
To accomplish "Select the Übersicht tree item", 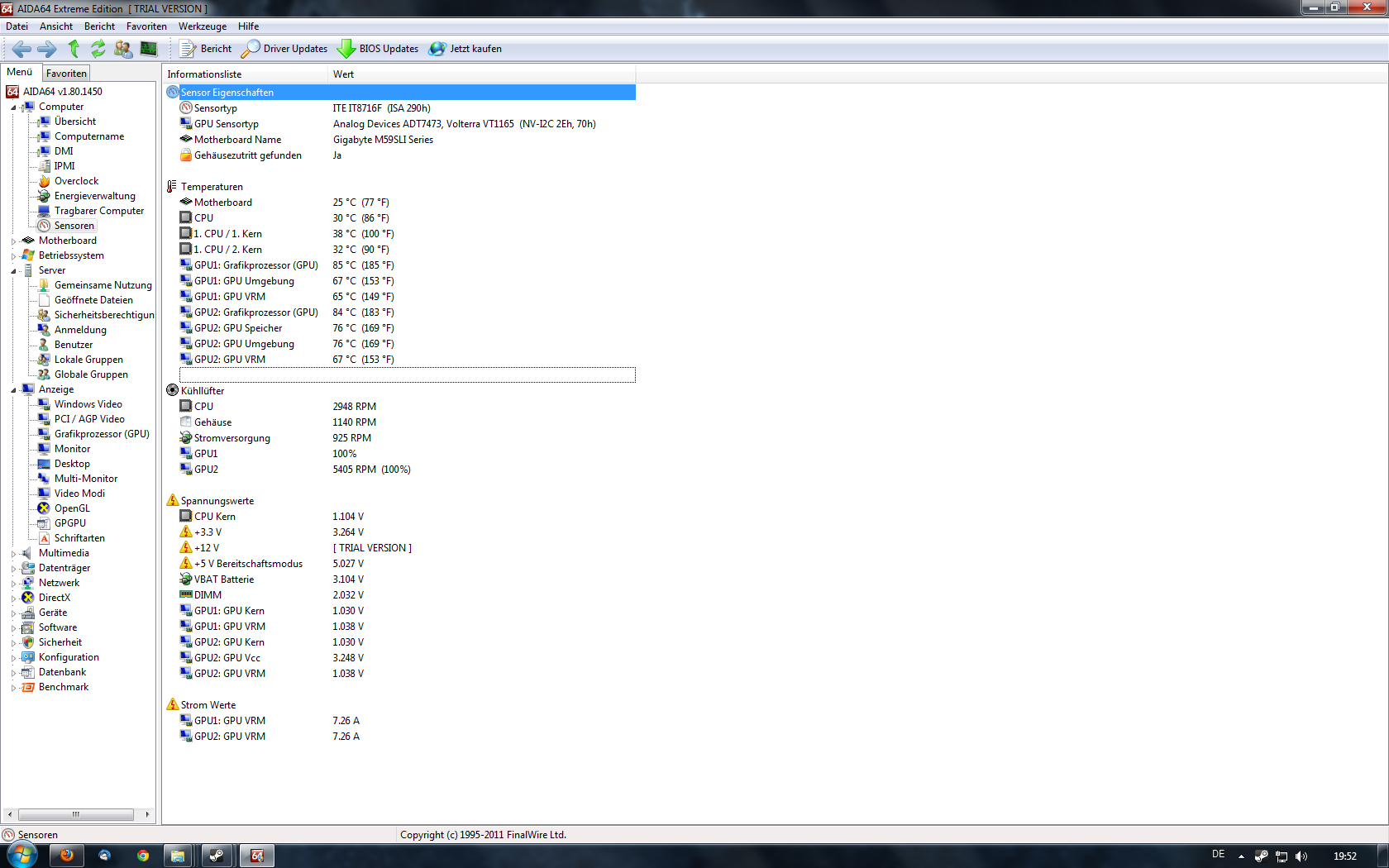I will pos(74,122).
